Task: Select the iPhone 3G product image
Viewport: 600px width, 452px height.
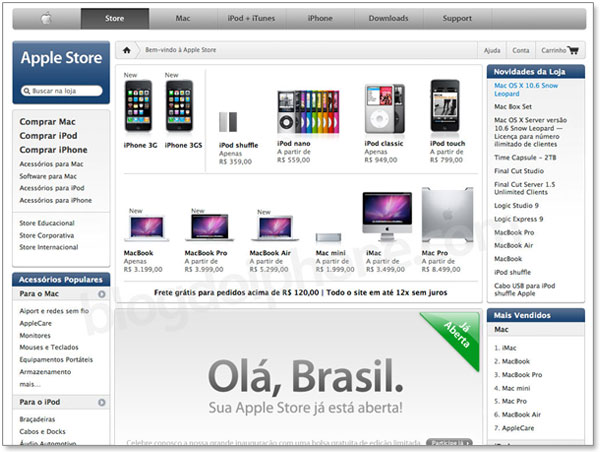Action: point(139,106)
